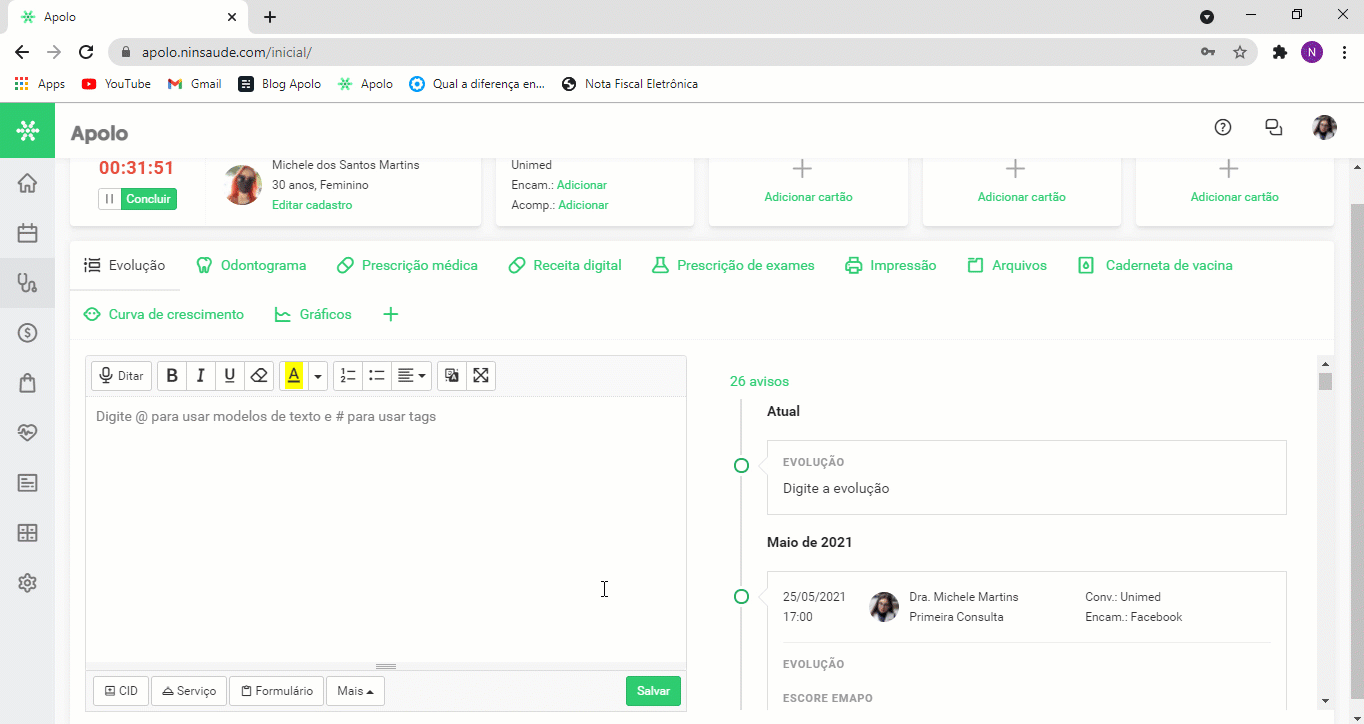
Task: Open the chat messages icon
Action: coord(1273,127)
